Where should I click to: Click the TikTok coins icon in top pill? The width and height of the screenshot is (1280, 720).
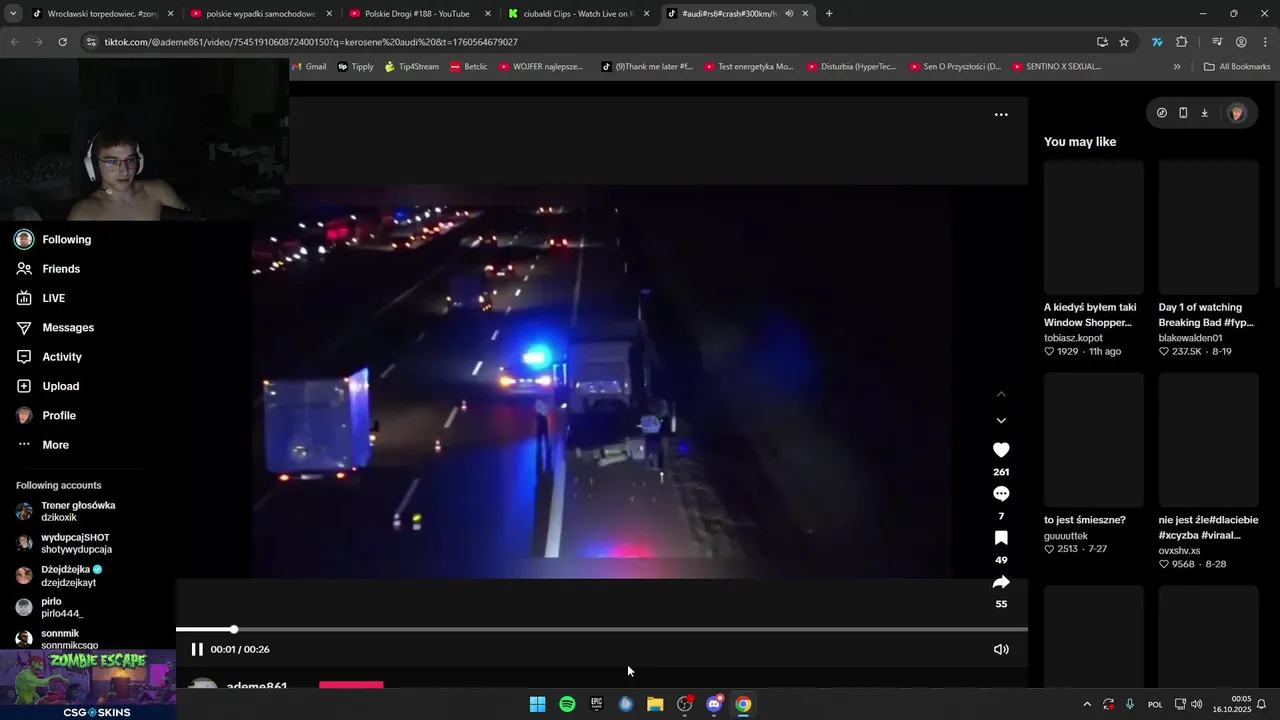[x=1162, y=113]
